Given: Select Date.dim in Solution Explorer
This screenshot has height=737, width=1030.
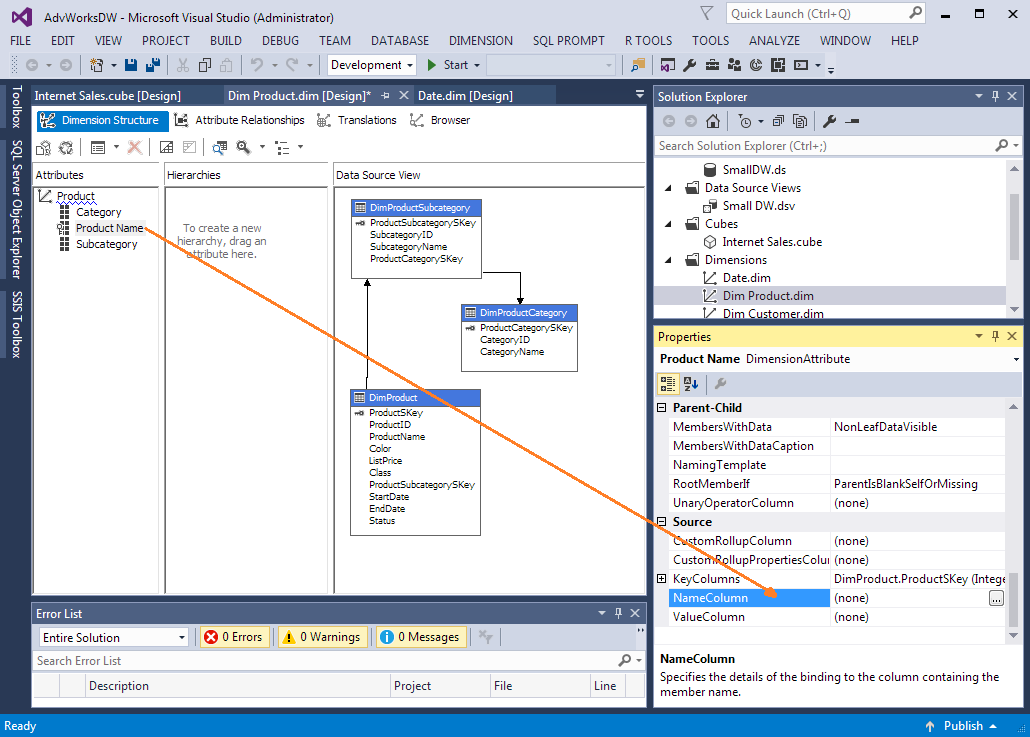Looking at the screenshot, I should point(746,278).
